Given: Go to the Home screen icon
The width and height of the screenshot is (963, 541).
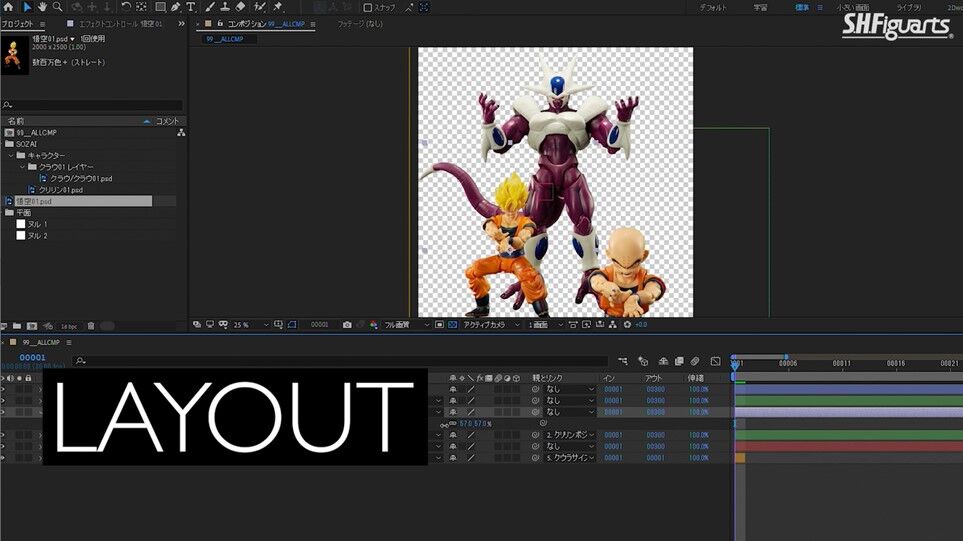Looking at the screenshot, I should 8,7.
